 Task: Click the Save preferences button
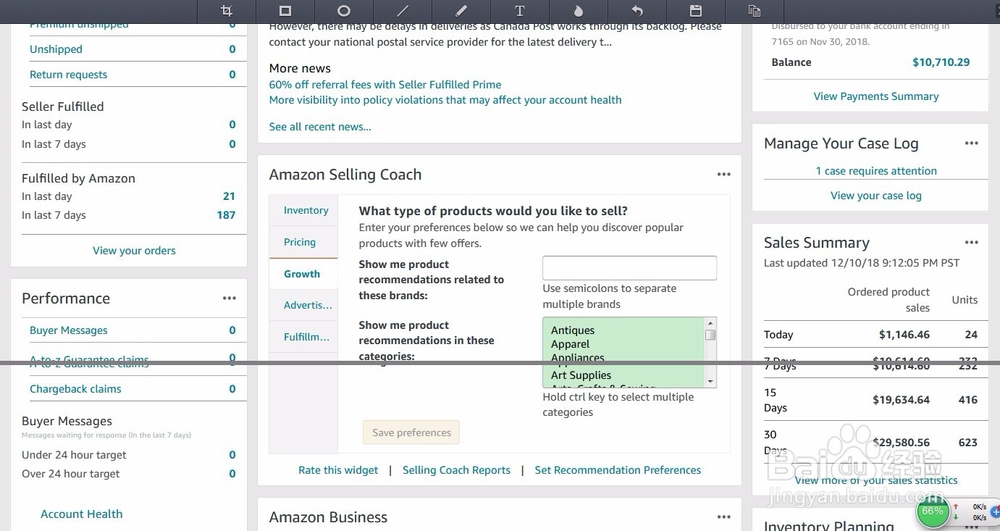[x=411, y=432]
